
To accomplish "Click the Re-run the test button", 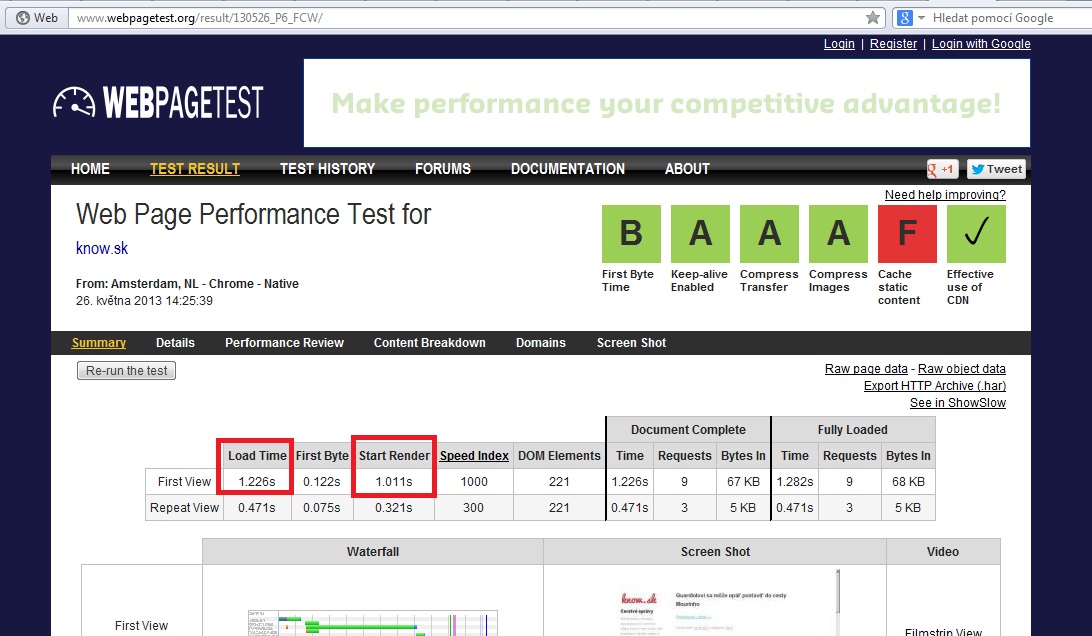I will tap(126, 371).
